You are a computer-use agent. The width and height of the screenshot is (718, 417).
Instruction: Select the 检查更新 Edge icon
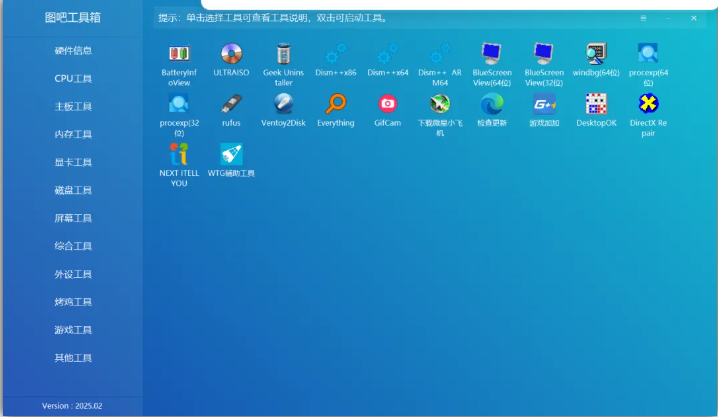(492, 104)
